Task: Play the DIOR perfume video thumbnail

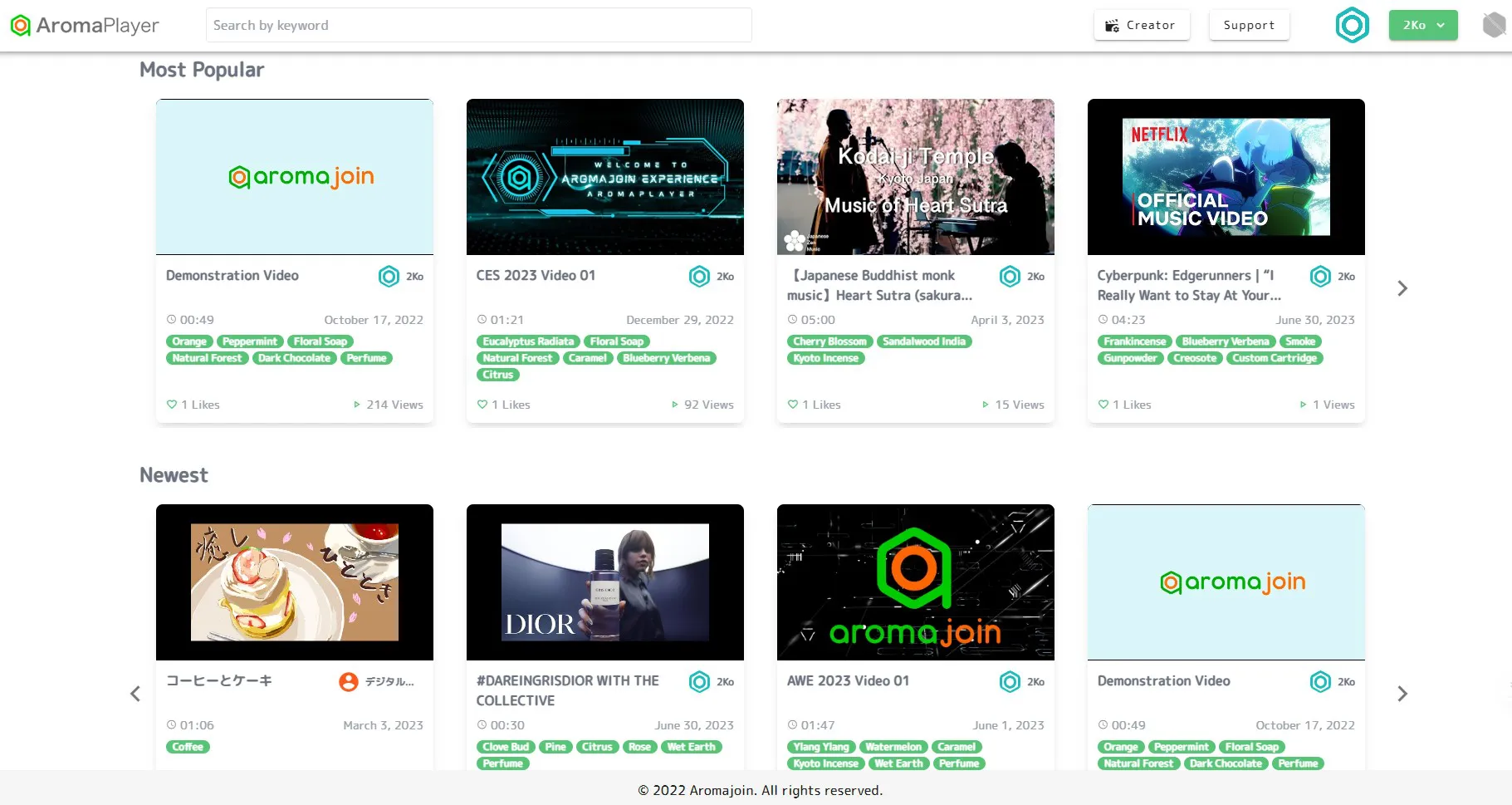Action: point(605,582)
